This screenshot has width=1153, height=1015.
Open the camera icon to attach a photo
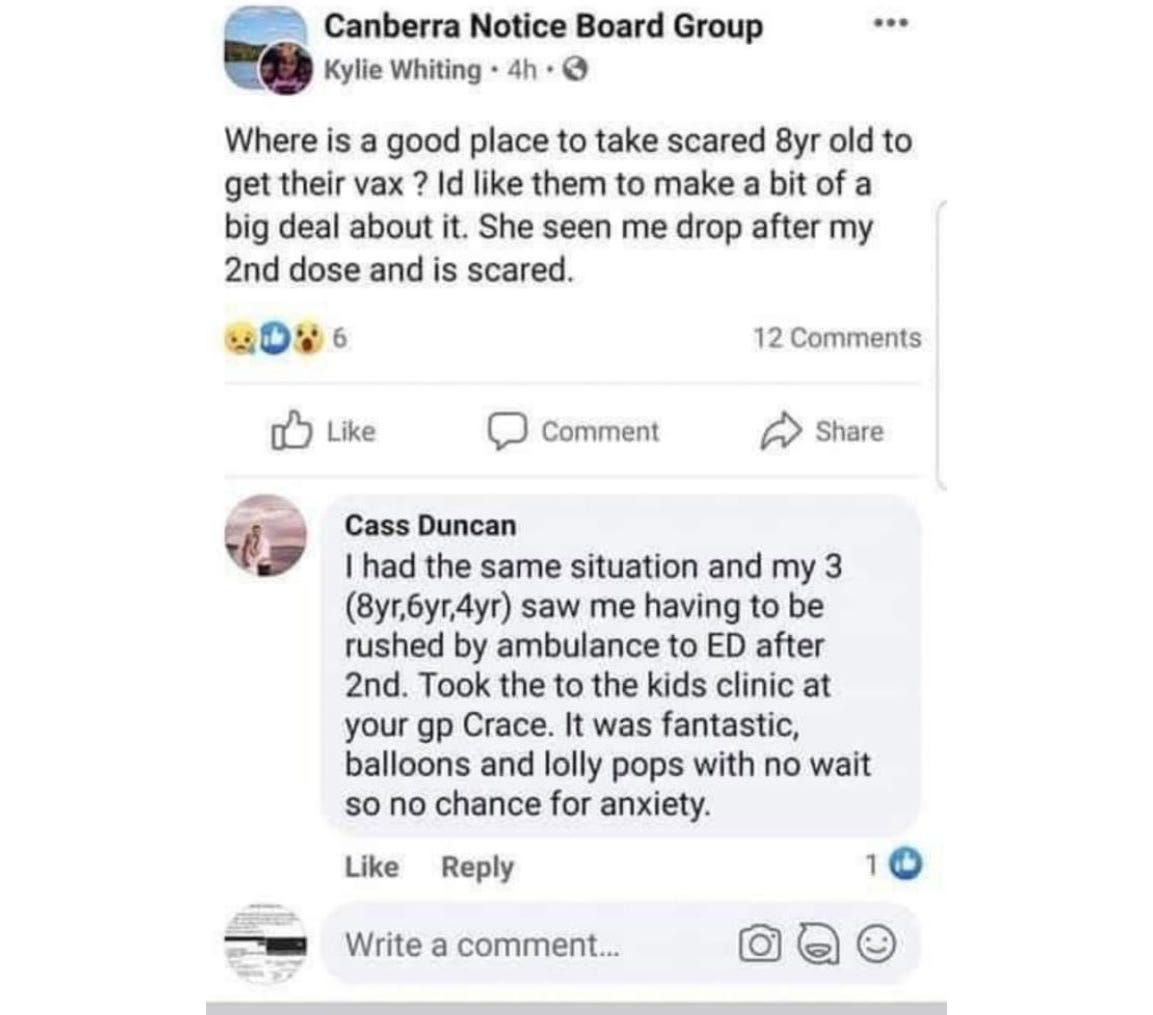click(x=760, y=944)
